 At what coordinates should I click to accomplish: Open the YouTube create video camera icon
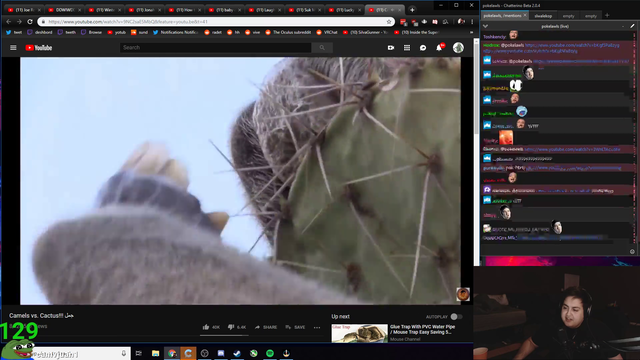[391, 48]
